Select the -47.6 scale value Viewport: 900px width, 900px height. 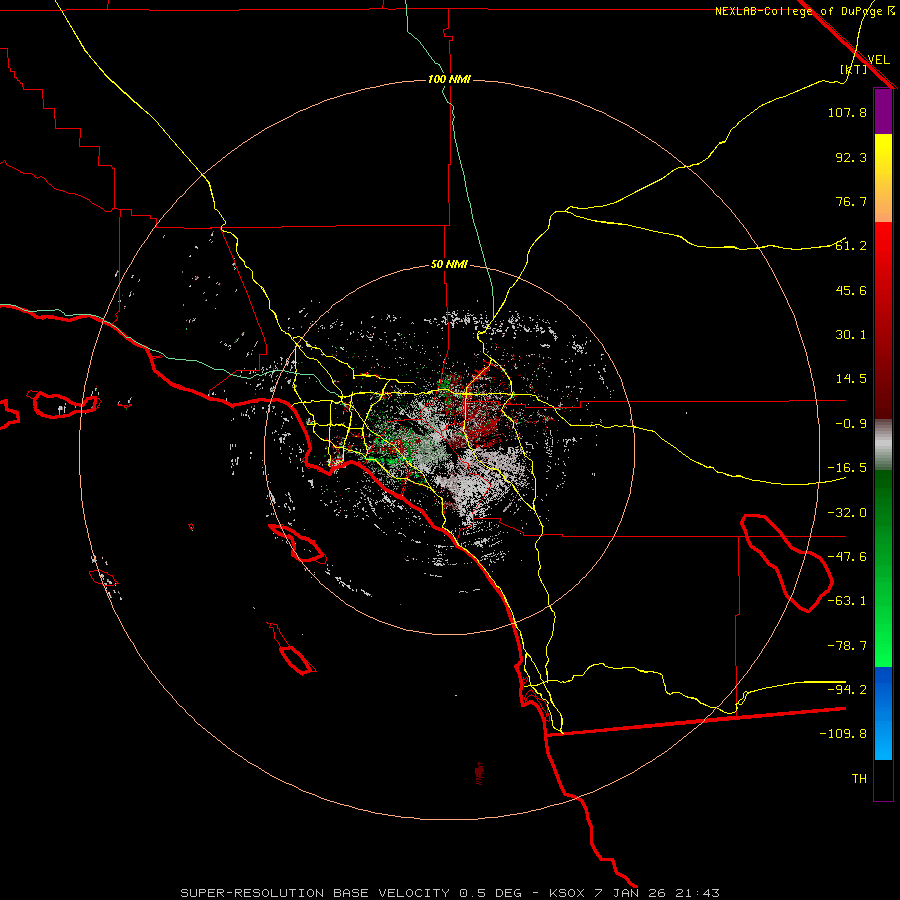click(x=847, y=557)
